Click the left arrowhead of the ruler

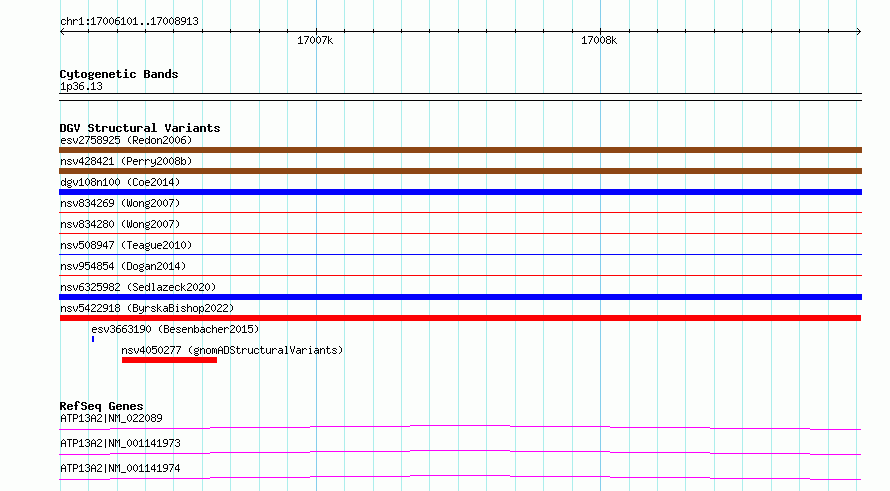(x=62, y=32)
